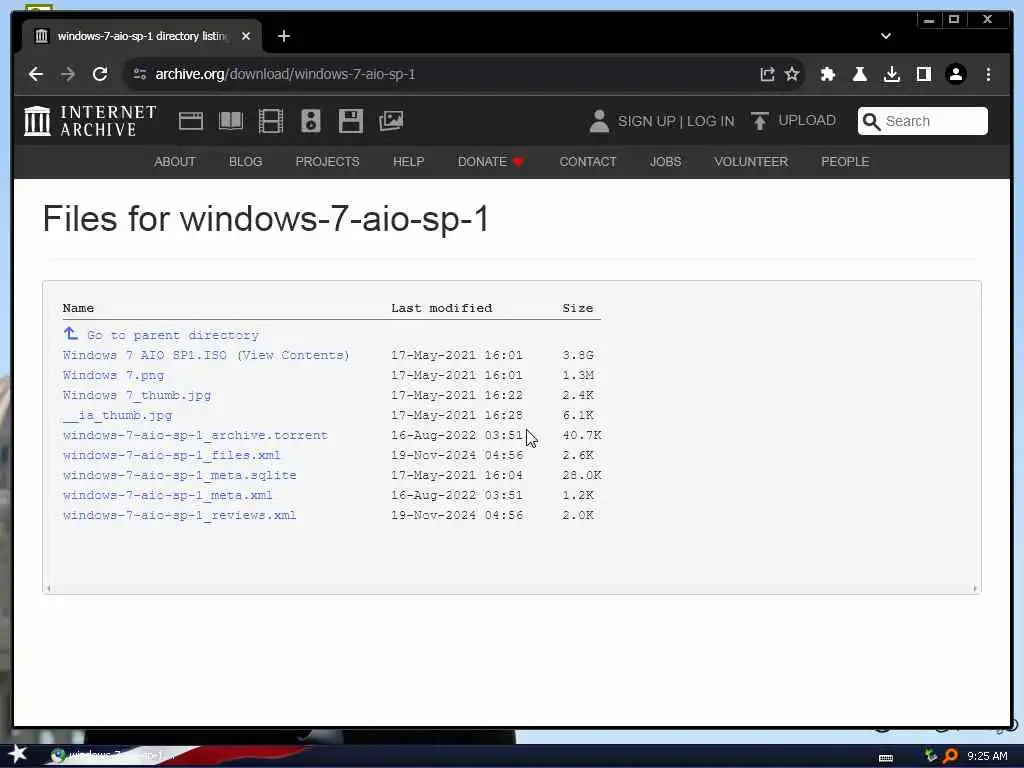Viewport: 1024px width, 768px height.
Task: Open __ia_thumb.jpg file
Action: 118,415
